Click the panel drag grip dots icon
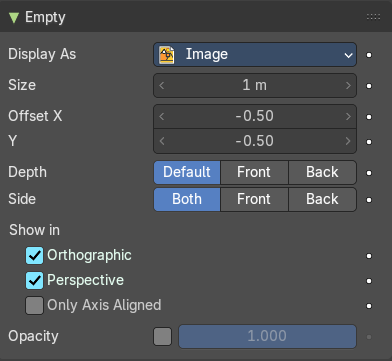 click(x=373, y=17)
